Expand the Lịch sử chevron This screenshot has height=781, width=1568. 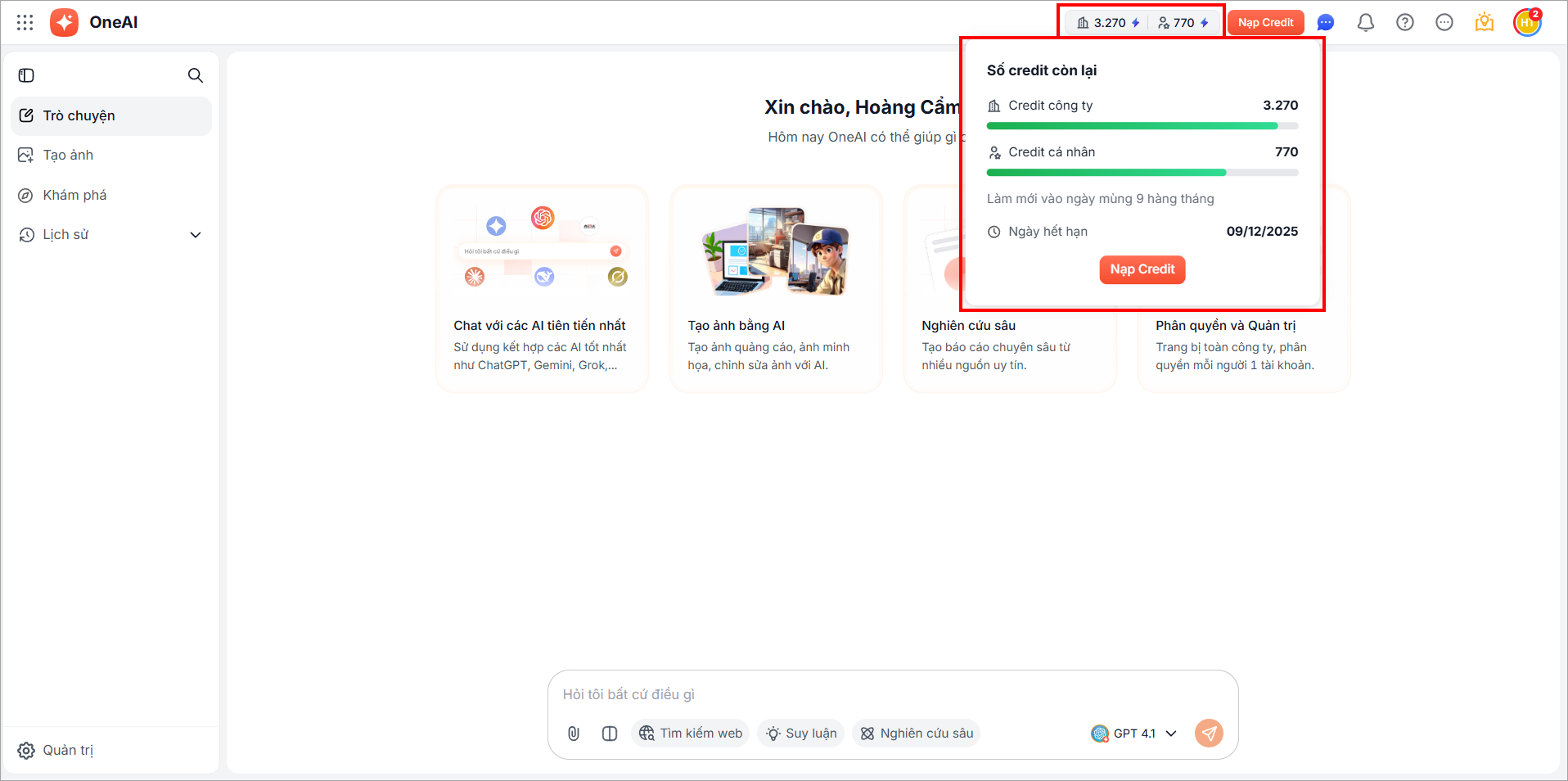196,235
